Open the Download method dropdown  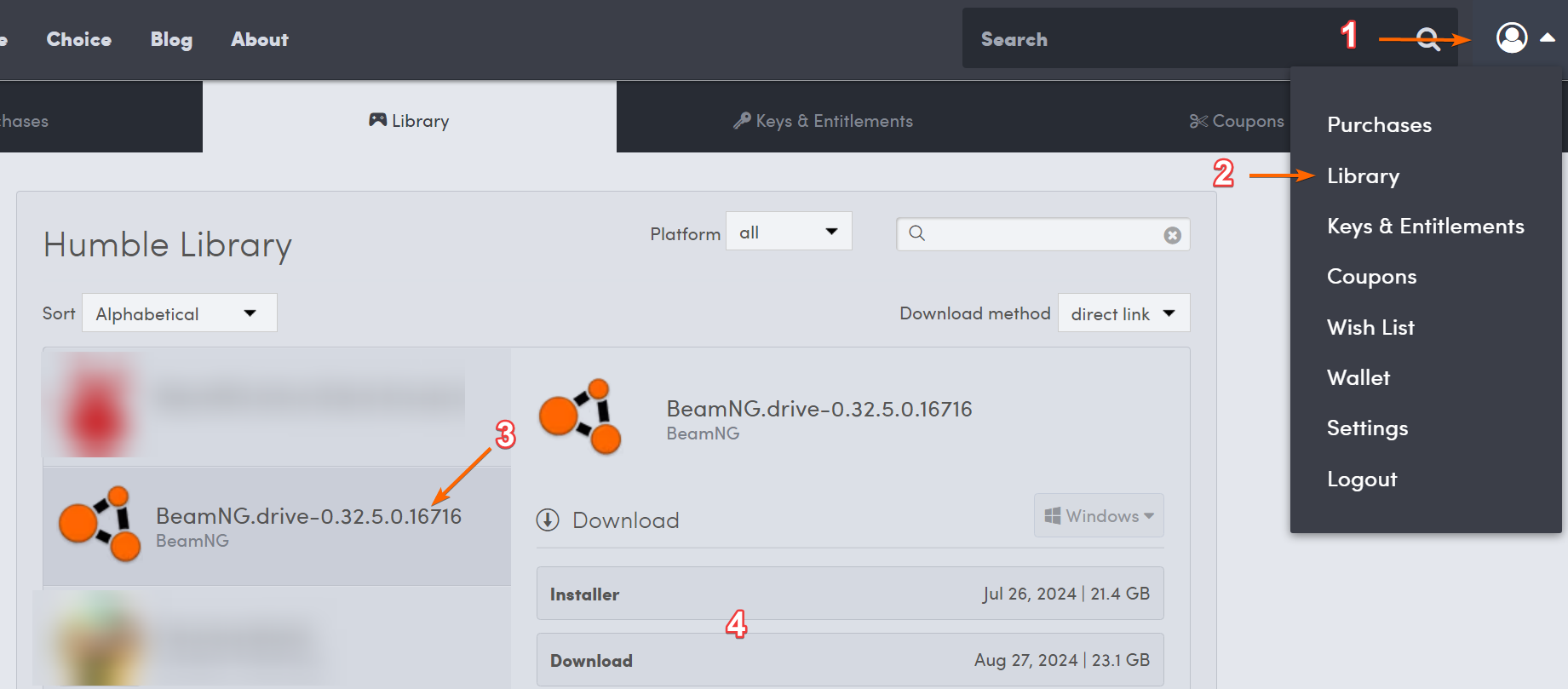tap(1123, 313)
